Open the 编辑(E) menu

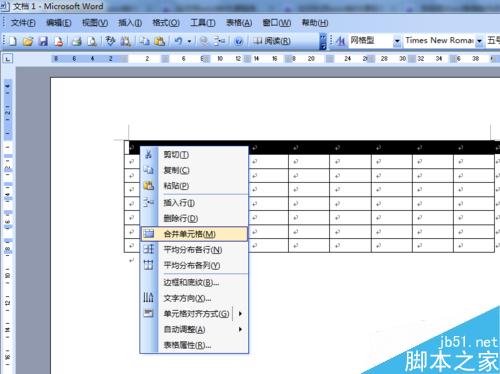tap(59, 23)
